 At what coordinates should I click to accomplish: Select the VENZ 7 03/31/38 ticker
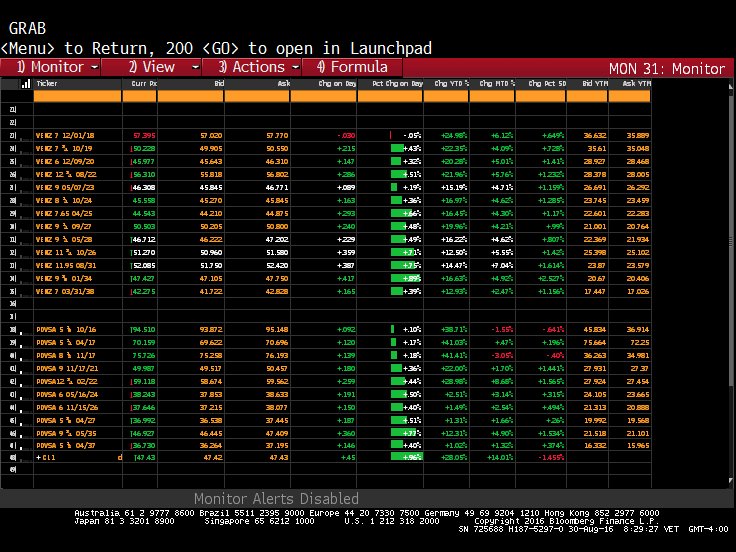pos(65,291)
